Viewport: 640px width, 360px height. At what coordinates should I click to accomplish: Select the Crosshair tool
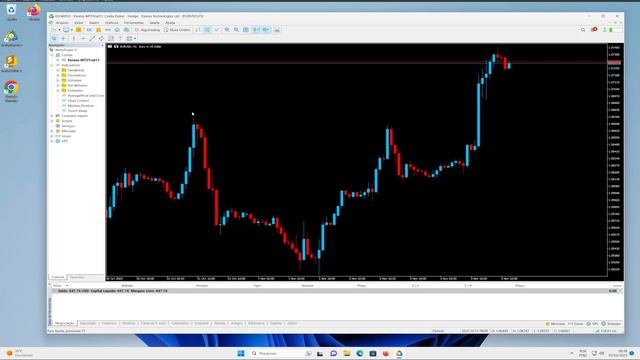[x=63, y=38]
